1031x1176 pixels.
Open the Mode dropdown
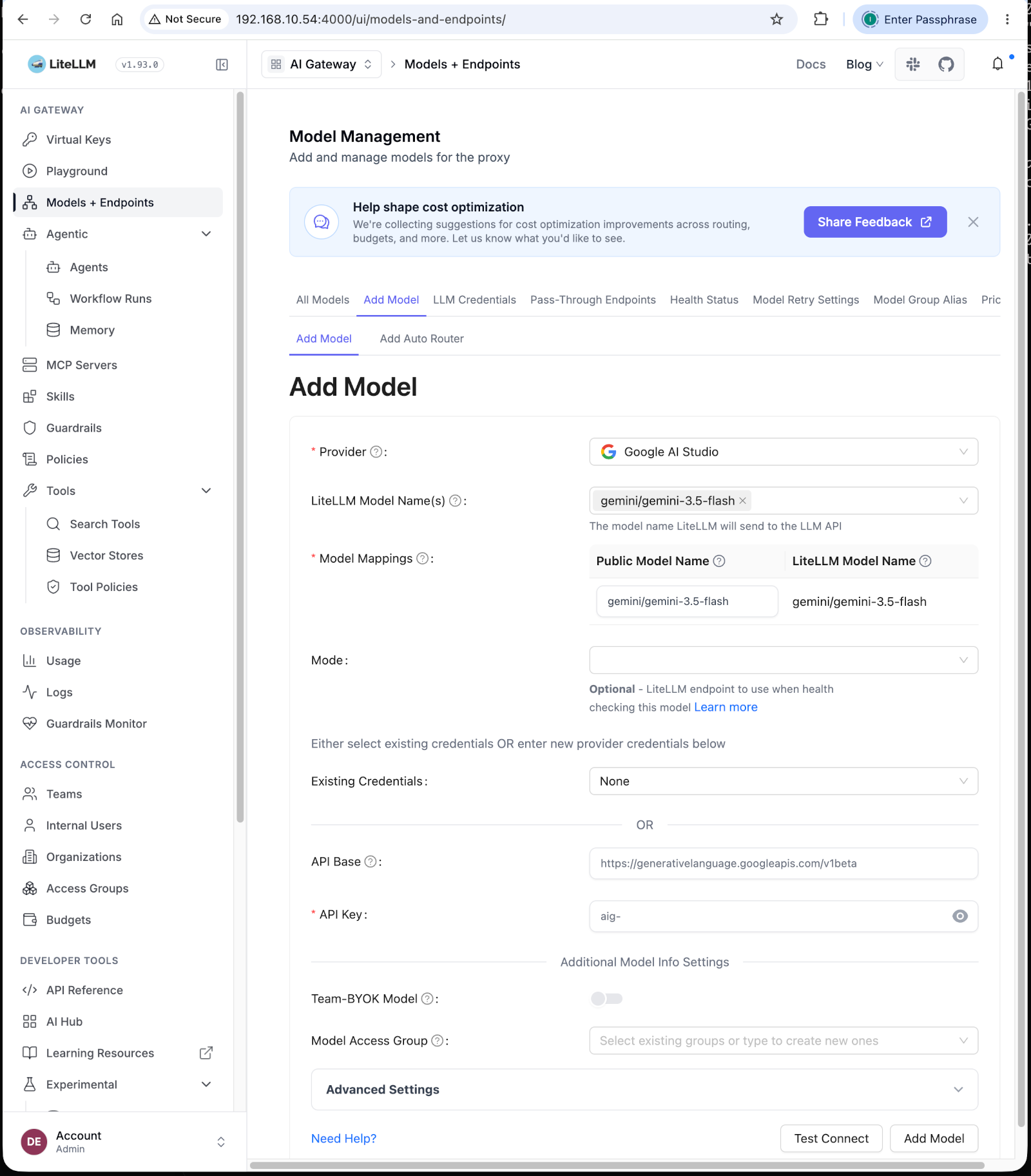[x=784, y=660]
